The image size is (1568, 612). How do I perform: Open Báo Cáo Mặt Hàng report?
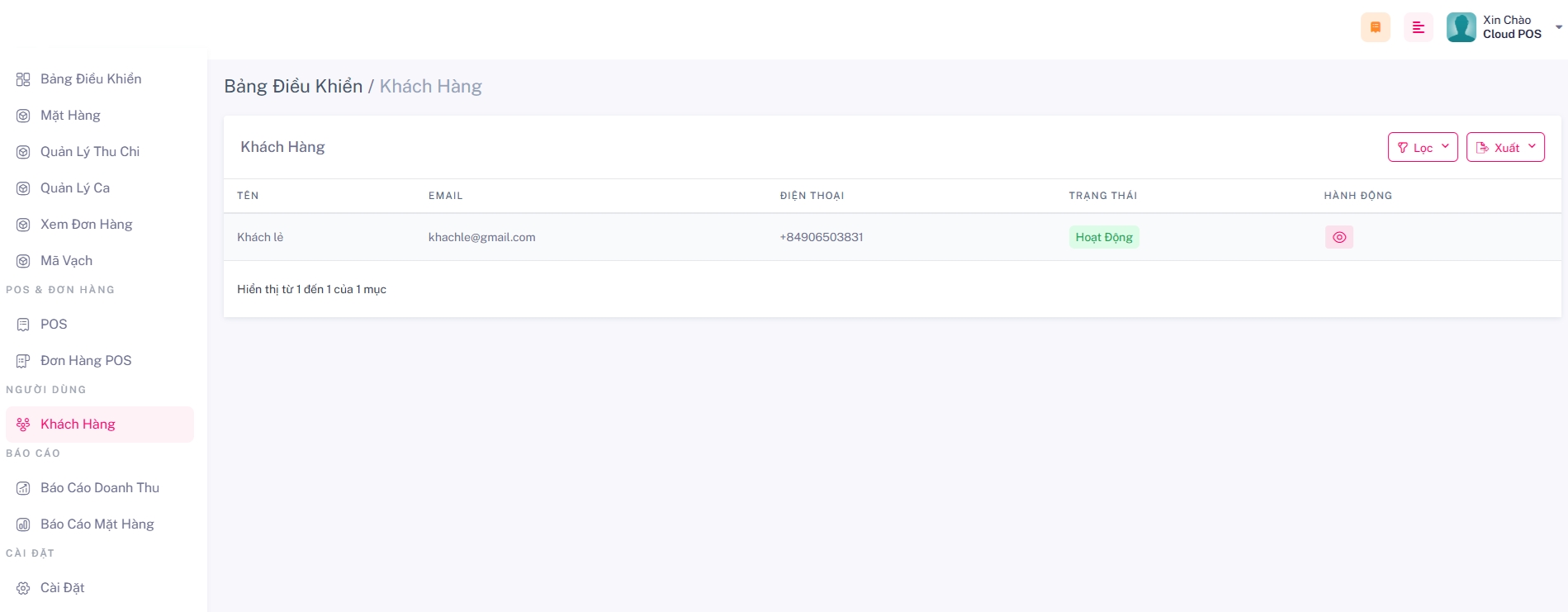(x=97, y=524)
